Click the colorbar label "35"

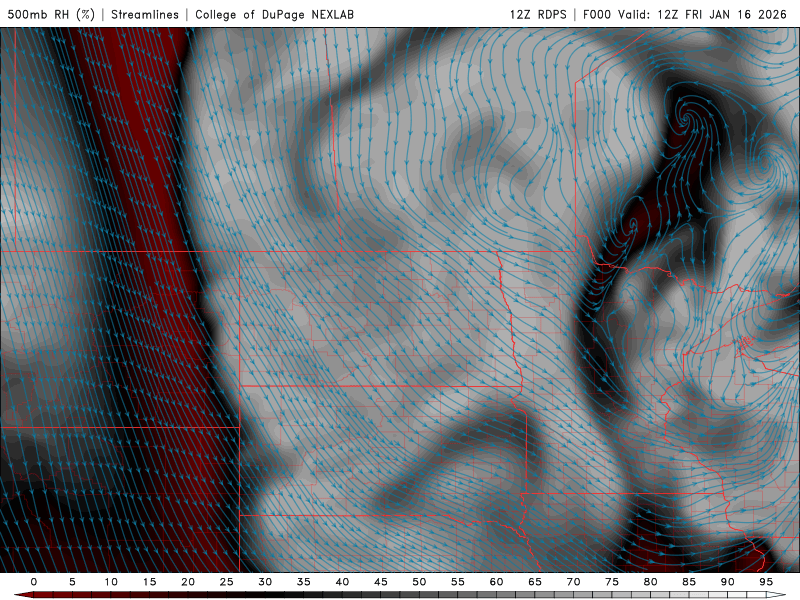point(304,582)
